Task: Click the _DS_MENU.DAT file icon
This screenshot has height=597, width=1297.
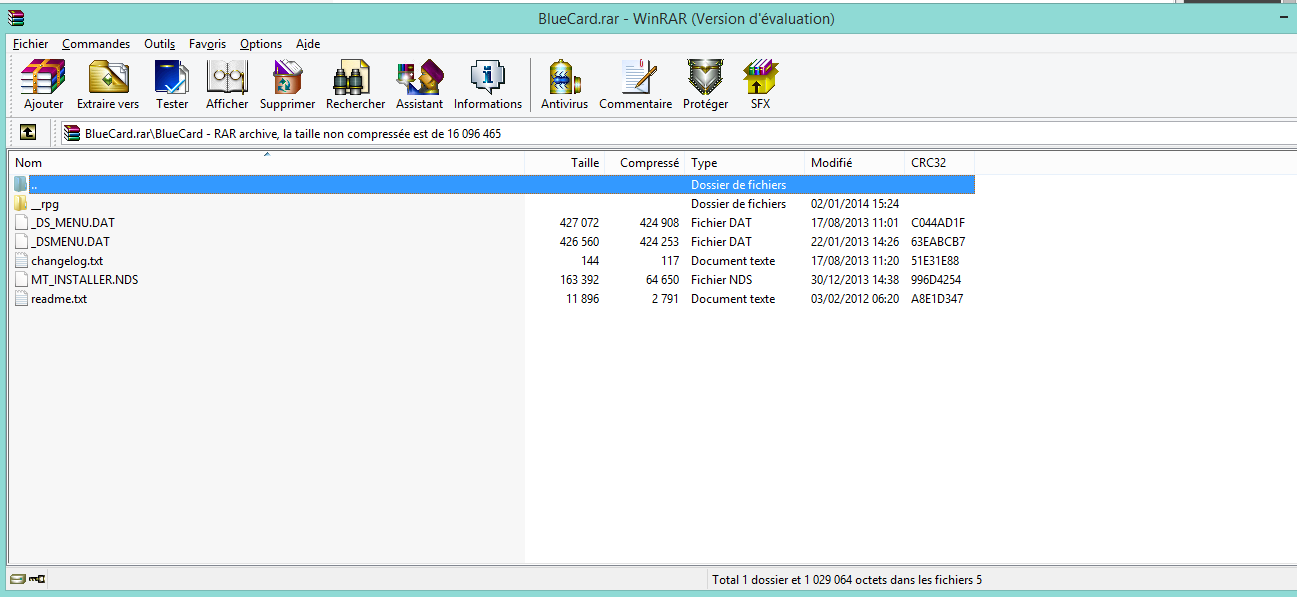Action: click(x=22, y=223)
